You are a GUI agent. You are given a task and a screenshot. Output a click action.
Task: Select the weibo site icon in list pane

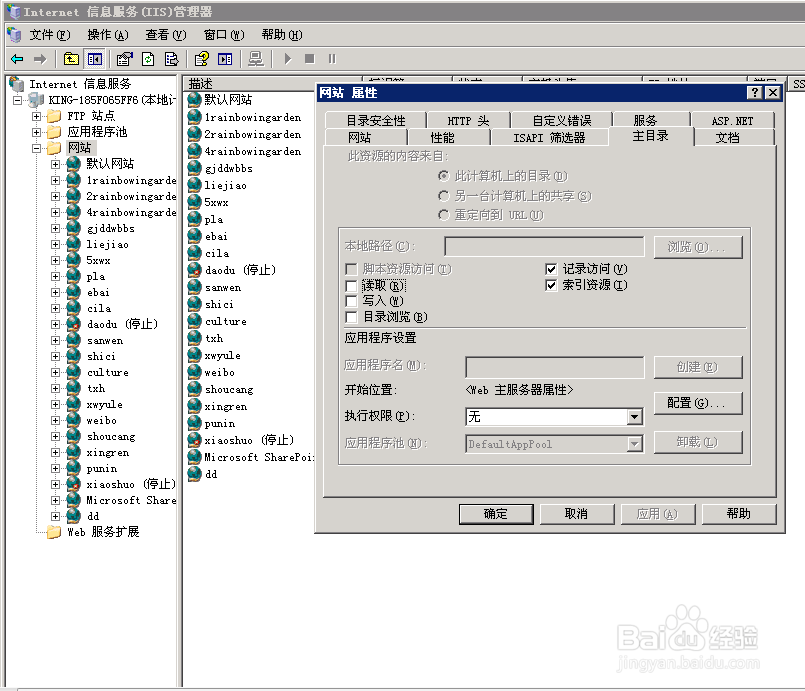coord(195,372)
